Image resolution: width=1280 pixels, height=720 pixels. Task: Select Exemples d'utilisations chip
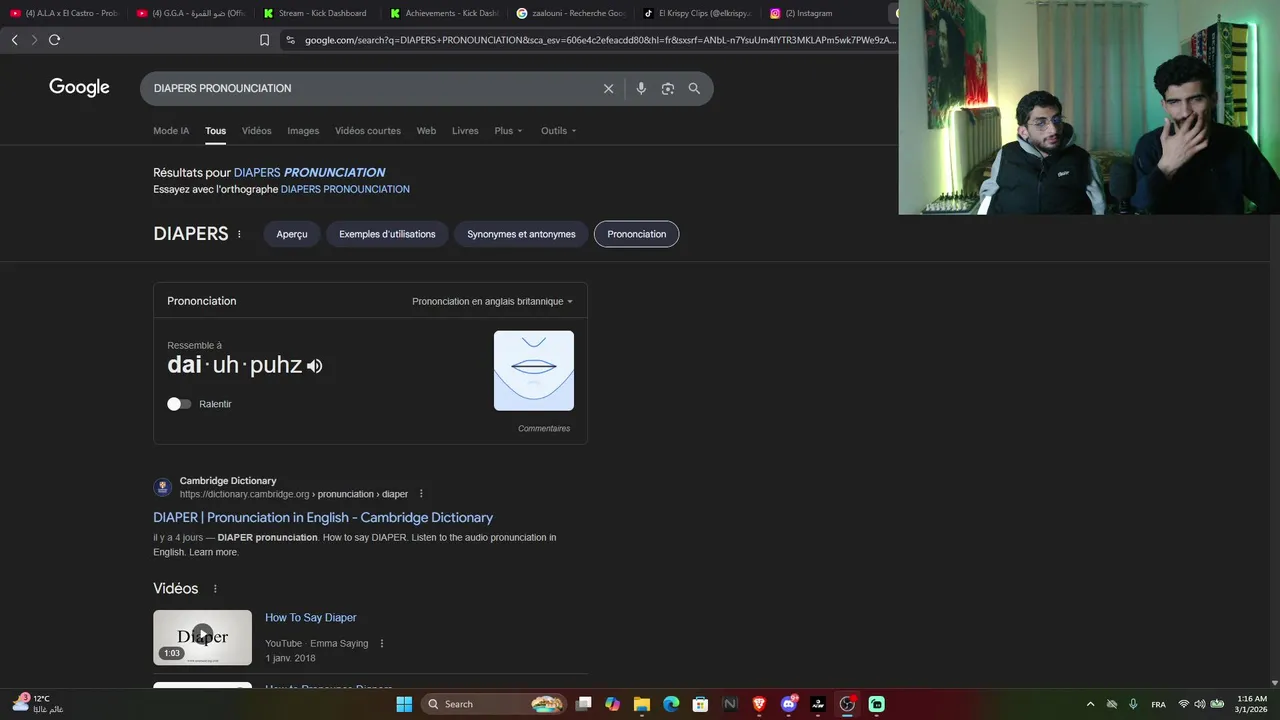[387, 234]
